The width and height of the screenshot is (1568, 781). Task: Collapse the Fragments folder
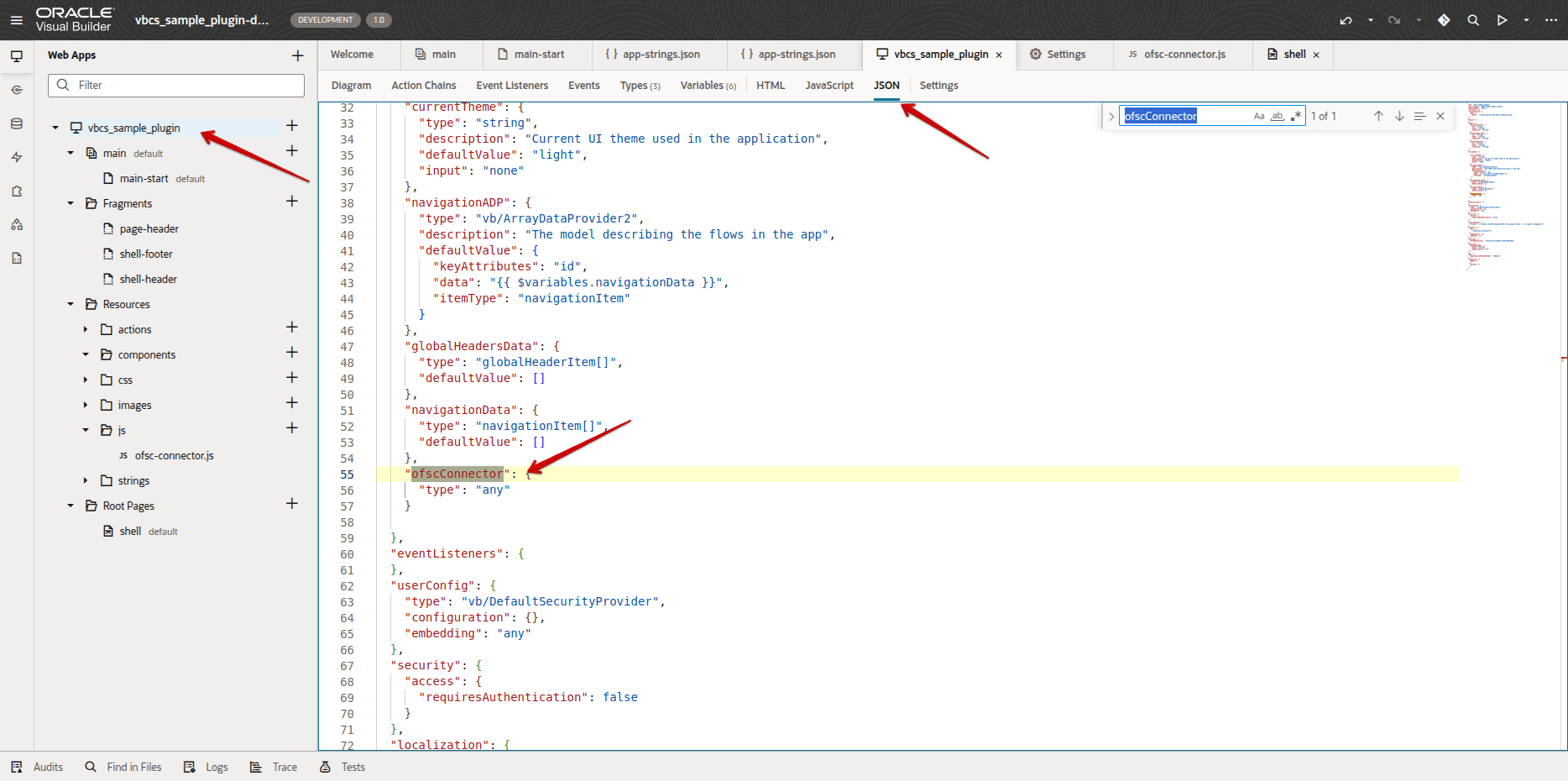click(71, 203)
